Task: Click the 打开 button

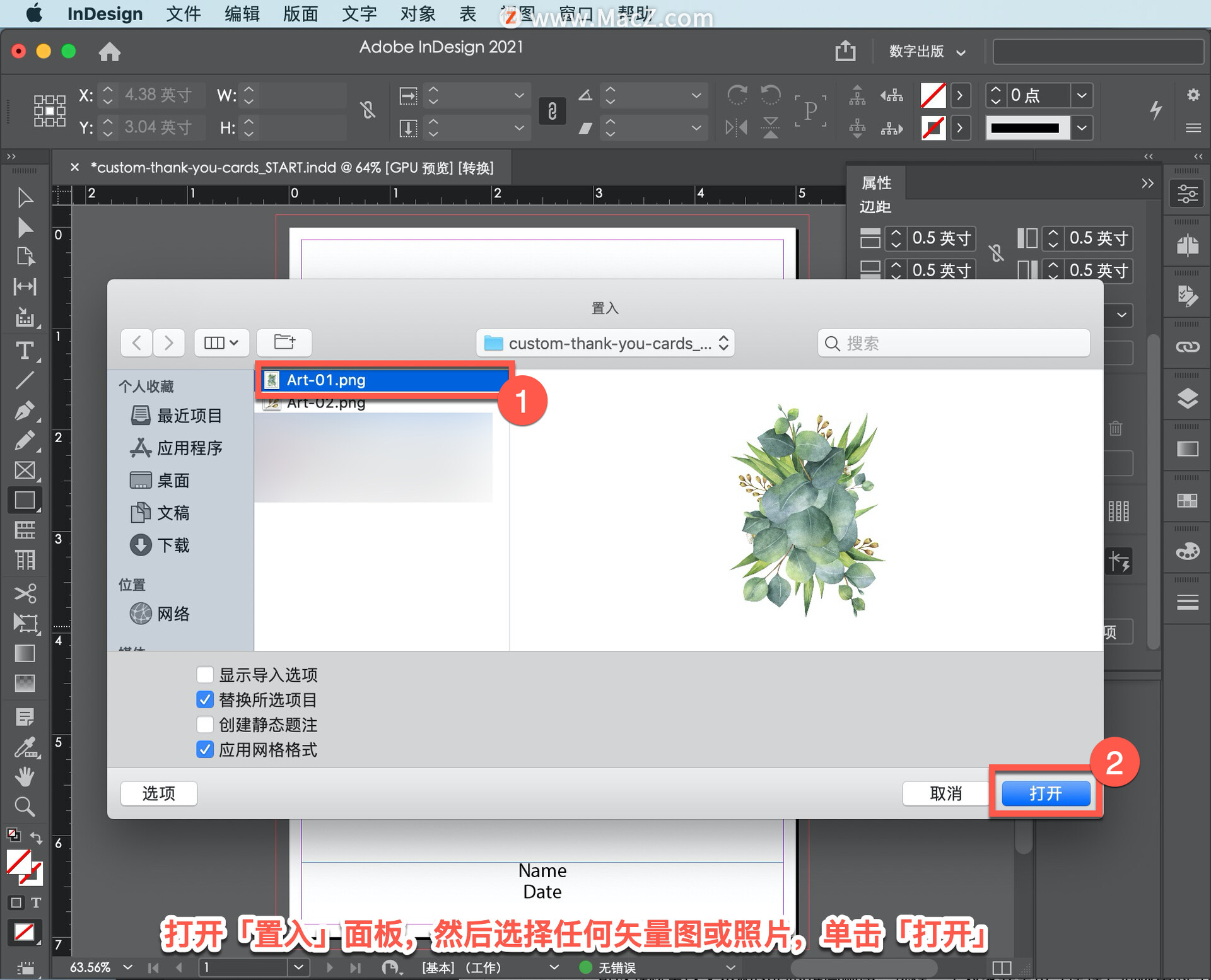Action: (x=1046, y=793)
